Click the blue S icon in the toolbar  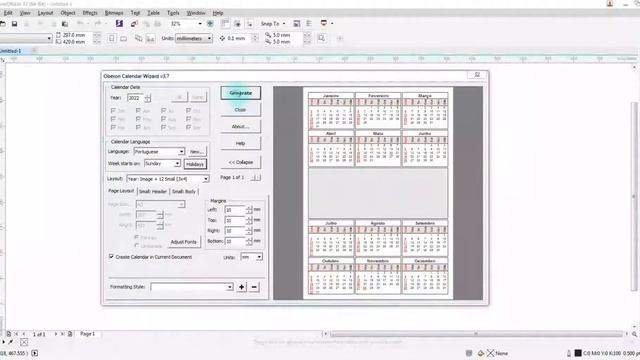coord(119,23)
